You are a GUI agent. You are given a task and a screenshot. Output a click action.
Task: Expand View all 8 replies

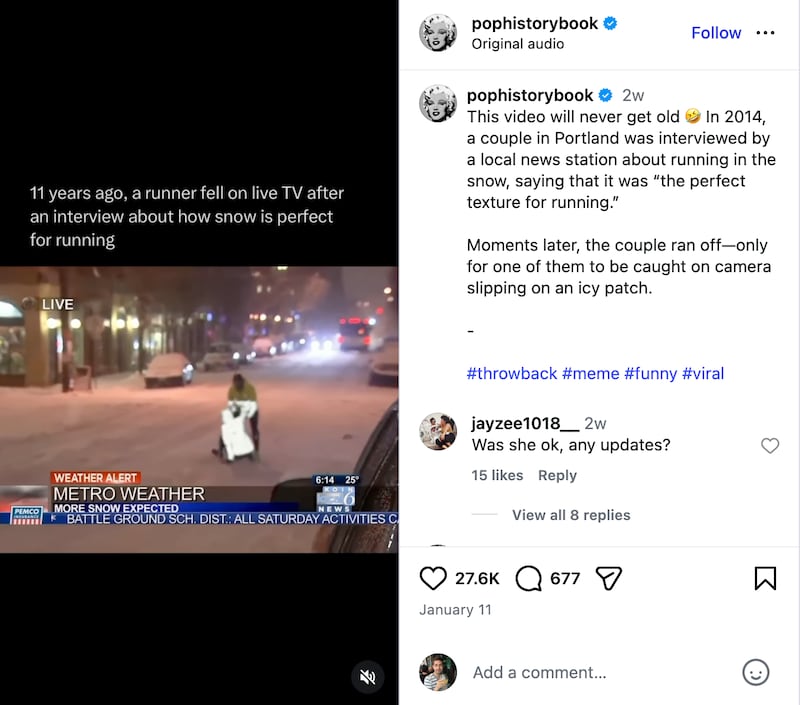(x=571, y=515)
